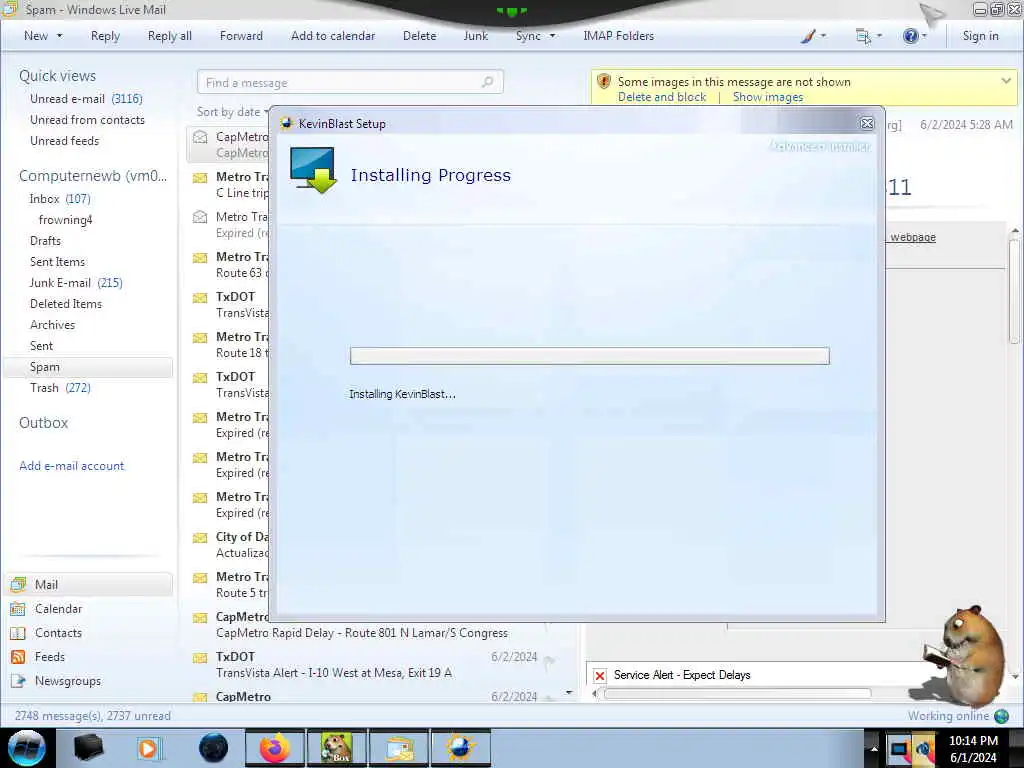
Task: Open Windows Live Mail taskbar button
Action: [400, 748]
